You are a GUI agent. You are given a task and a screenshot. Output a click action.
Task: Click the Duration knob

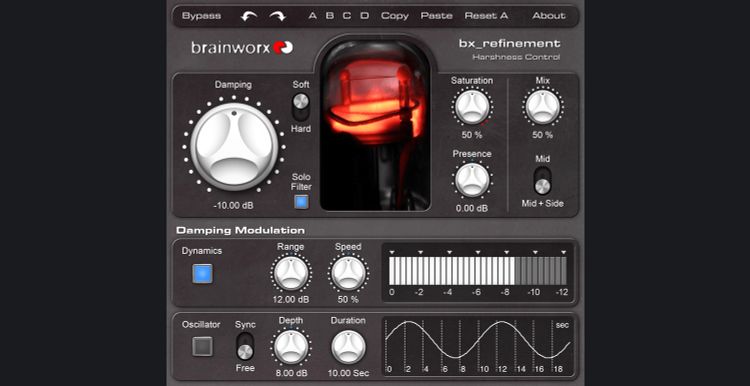pyautogui.click(x=348, y=347)
